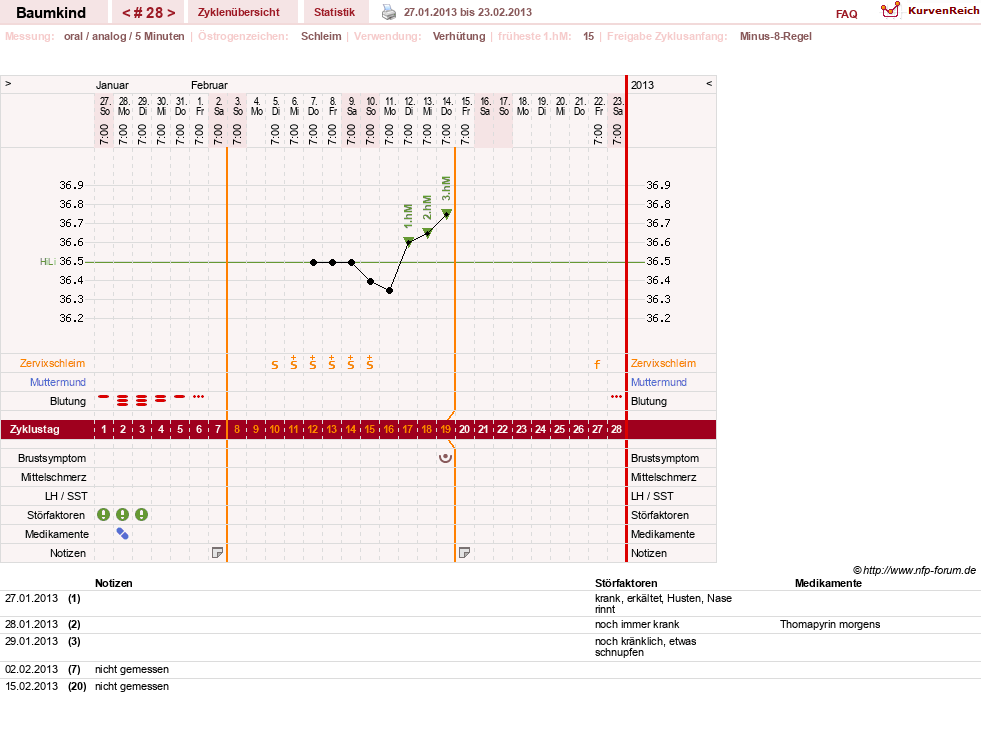Select cycle day 8 in Zyklustag row
Screen dimensions: 981x730
point(236,429)
